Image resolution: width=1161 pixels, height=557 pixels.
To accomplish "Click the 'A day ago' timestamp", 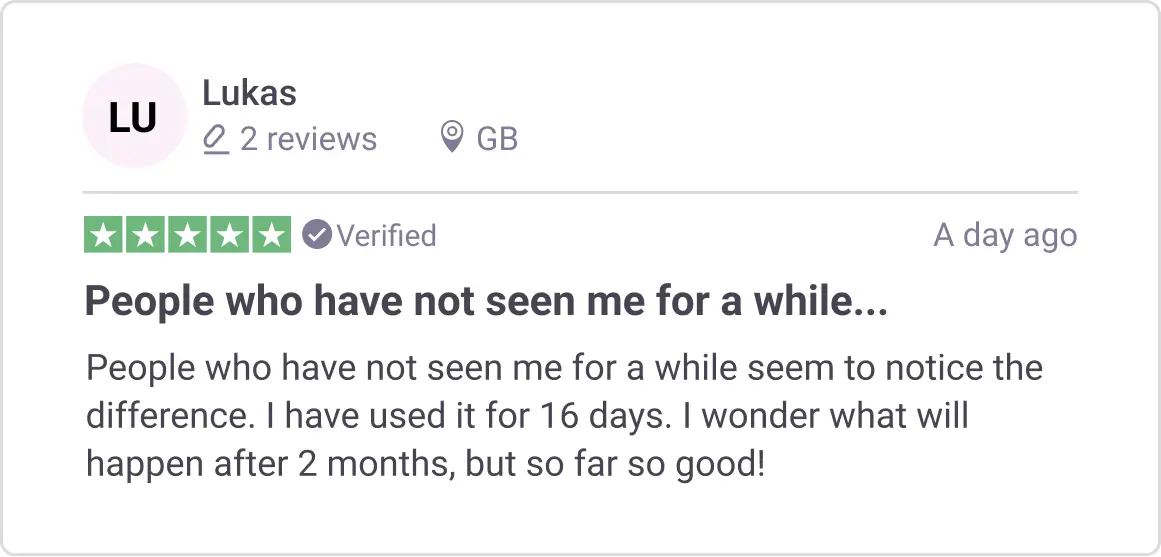I will (x=1005, y=236).
